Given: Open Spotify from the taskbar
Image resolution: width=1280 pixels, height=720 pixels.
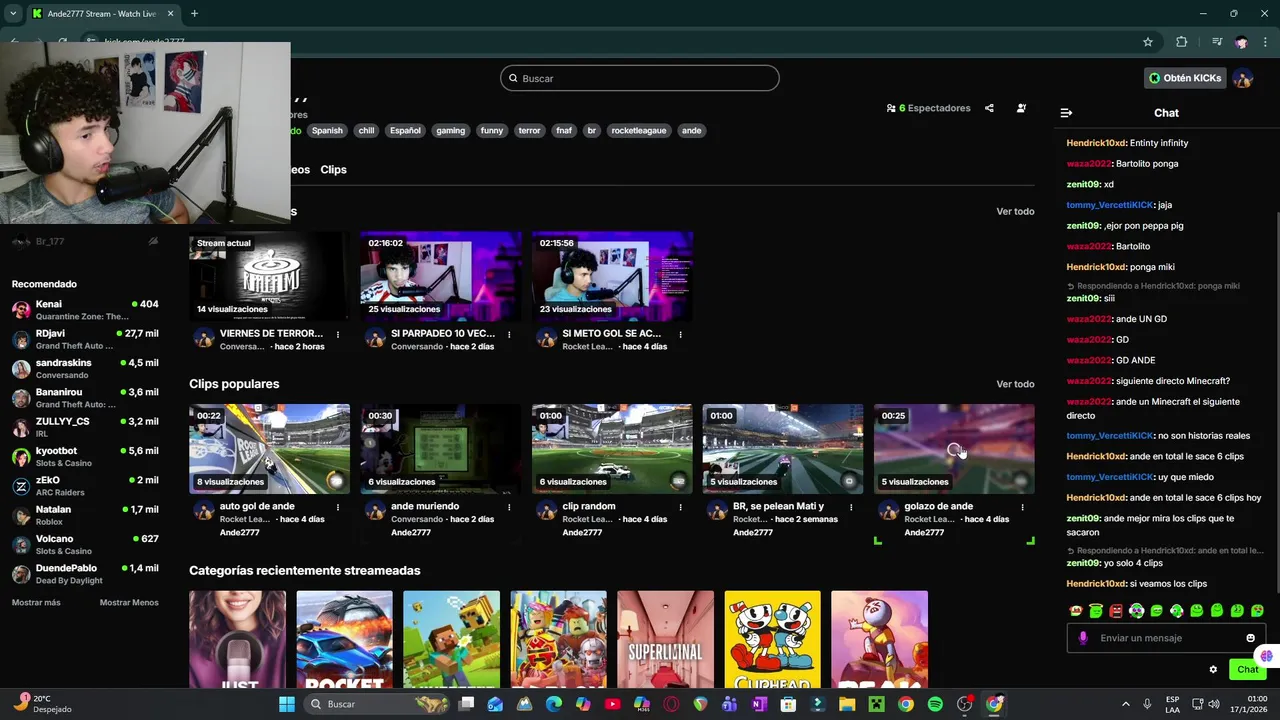Looking at the screenshot, I should click(x=935, y=704).
